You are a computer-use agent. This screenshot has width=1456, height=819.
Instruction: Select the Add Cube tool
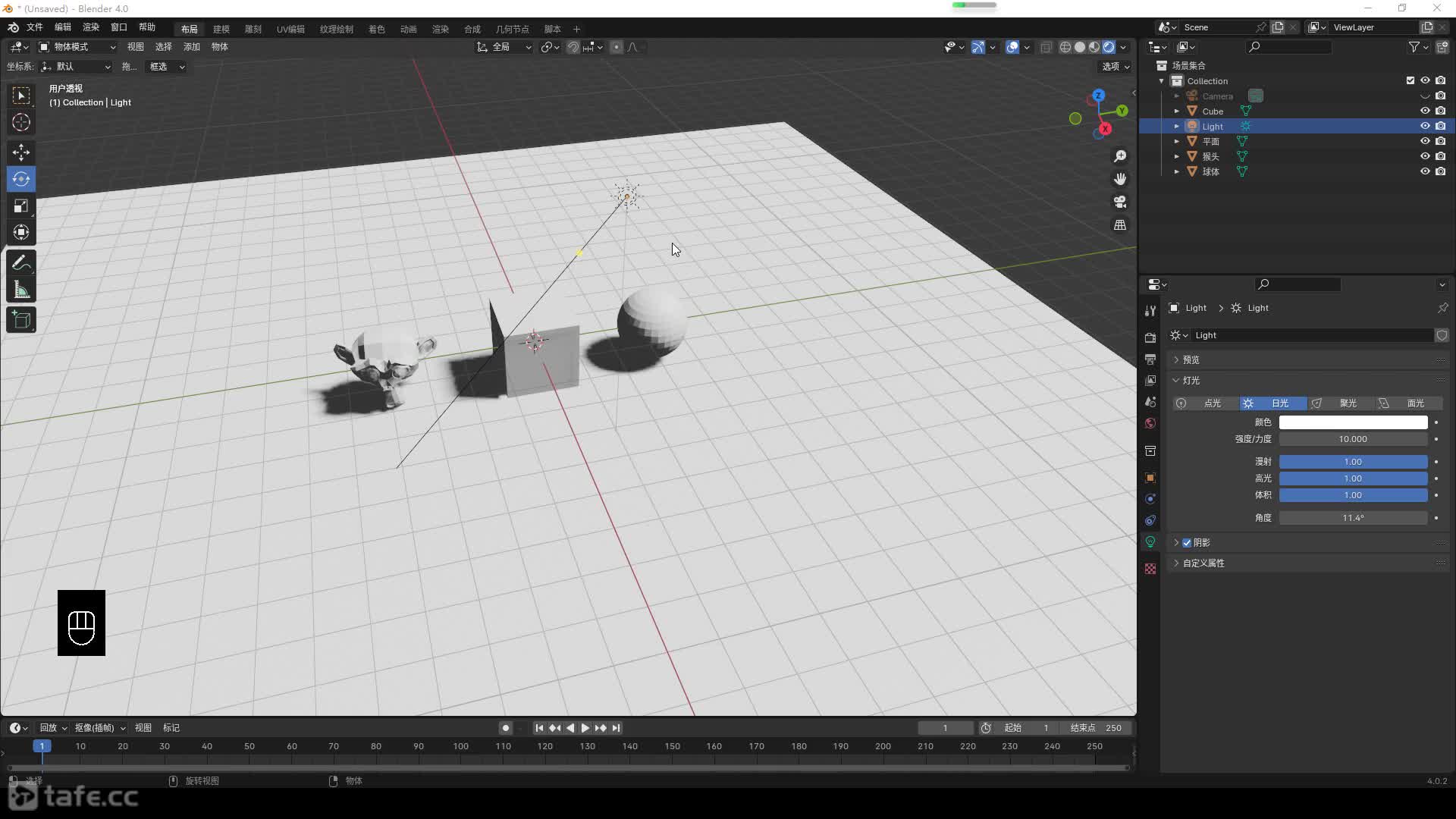(x=21, y=320)
